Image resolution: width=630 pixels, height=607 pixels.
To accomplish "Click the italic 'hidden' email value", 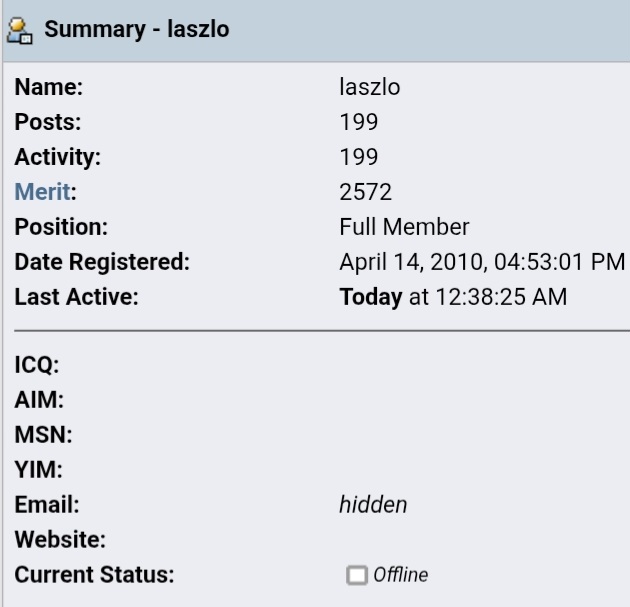I will coord(373,505).
